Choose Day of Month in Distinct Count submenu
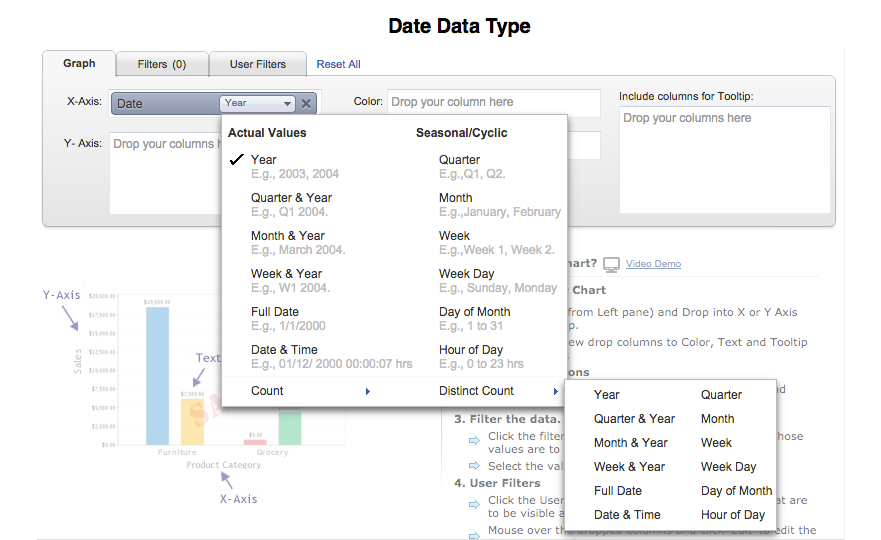Image resolution: width=881 pixels, height=540 pixels. [736, 491]
